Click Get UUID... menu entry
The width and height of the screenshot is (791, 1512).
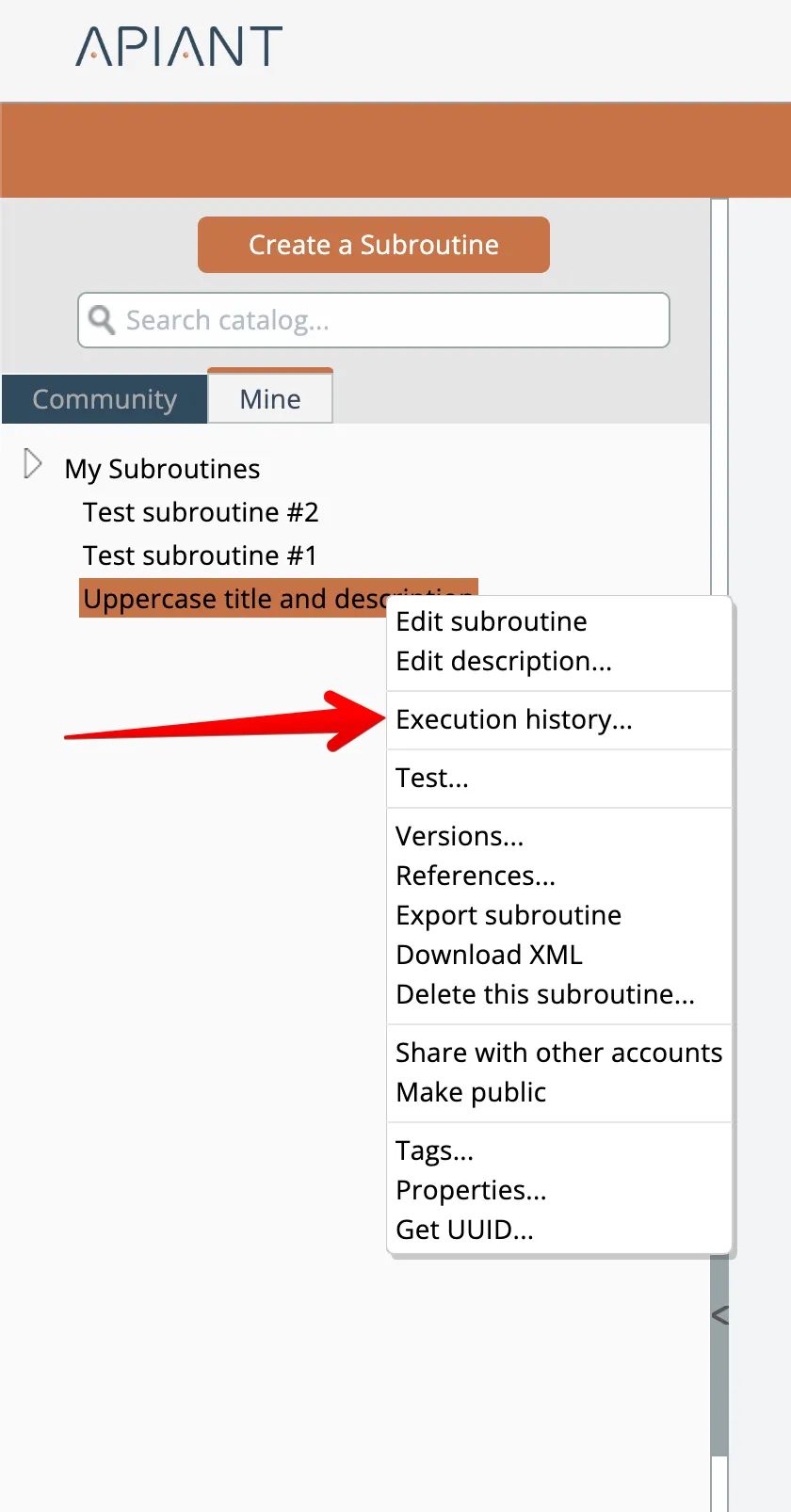tap(464, 1230)
